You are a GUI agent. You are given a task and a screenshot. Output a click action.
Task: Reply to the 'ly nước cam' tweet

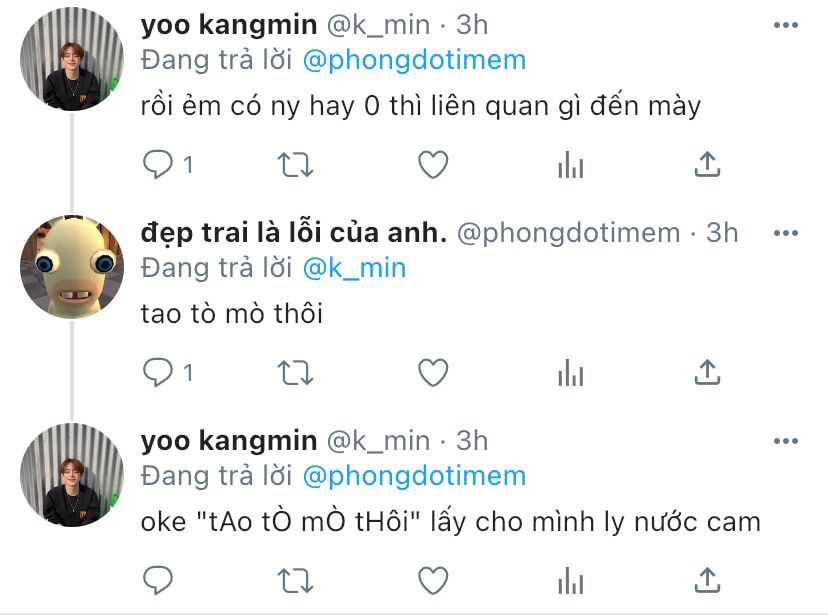pos(158,580)
